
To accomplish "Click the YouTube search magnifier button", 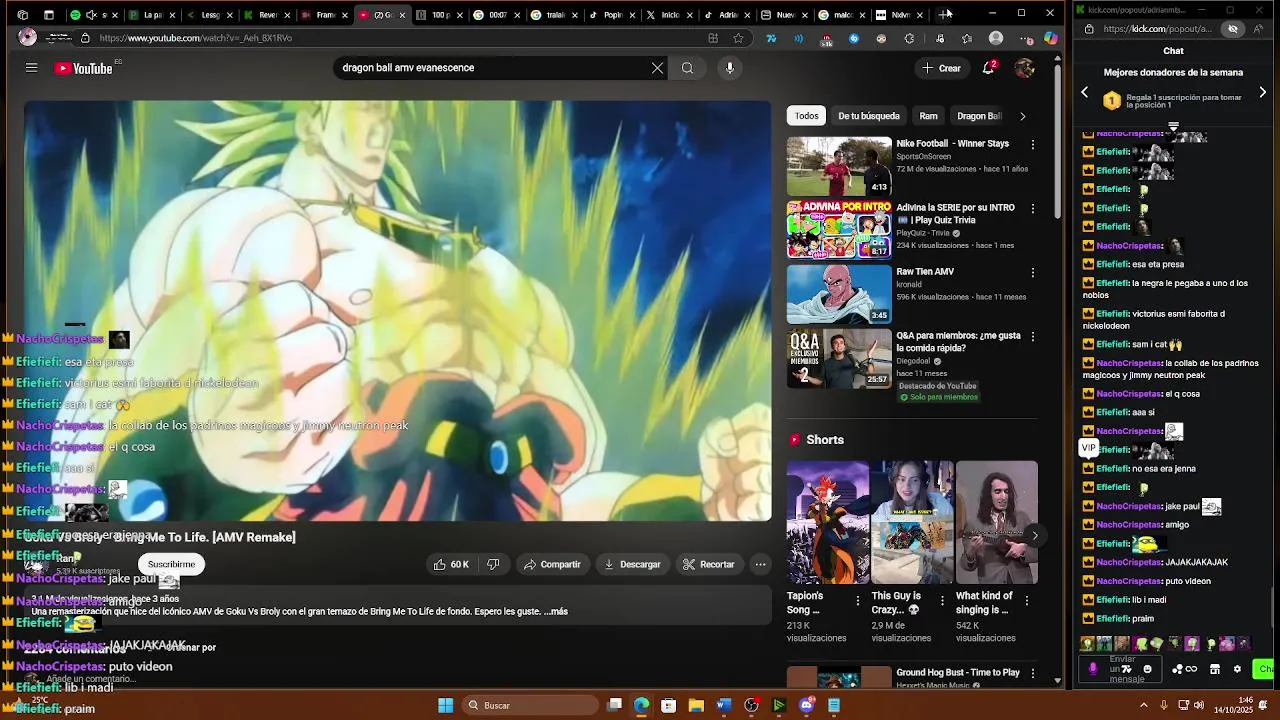I will pyautogui.click(x=687, y=68).
